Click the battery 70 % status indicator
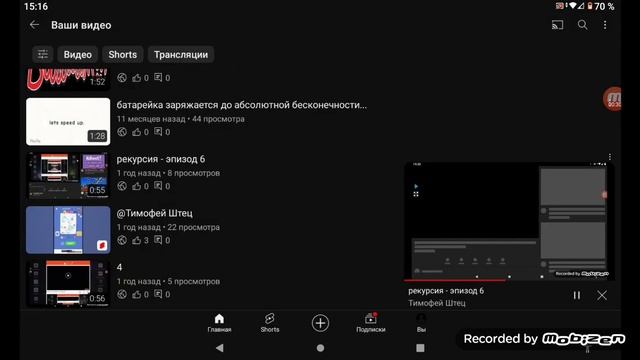 pos(601,6)
